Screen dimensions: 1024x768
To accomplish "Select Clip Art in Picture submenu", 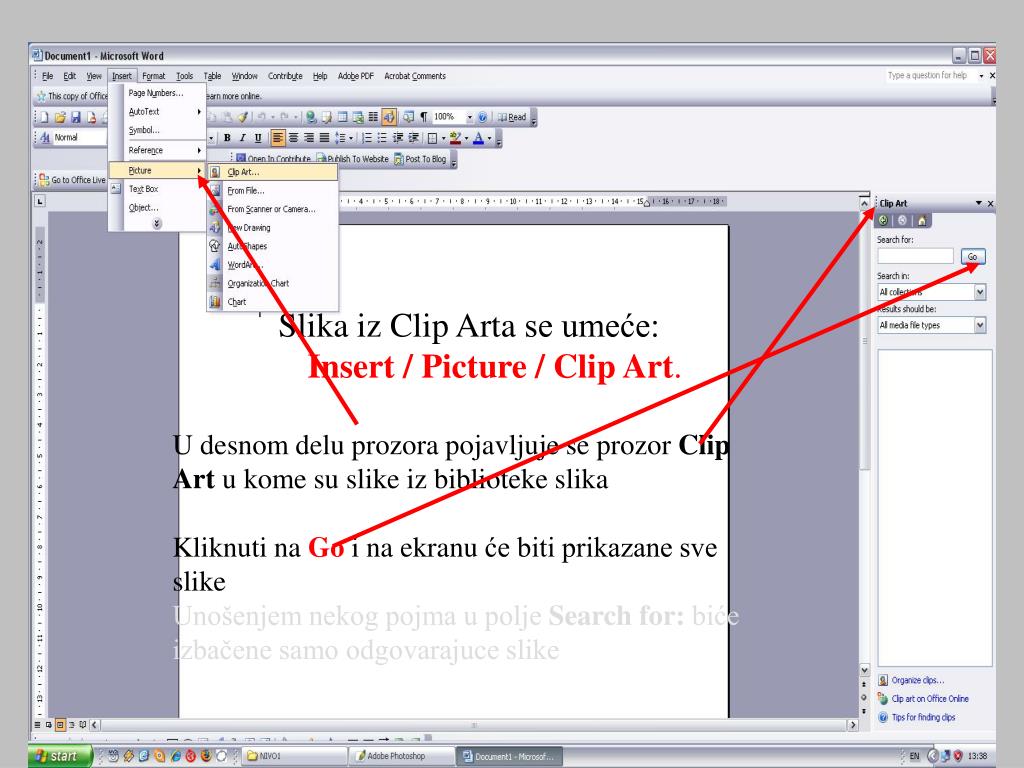I will pyautogui.click(x=272, y=172).
